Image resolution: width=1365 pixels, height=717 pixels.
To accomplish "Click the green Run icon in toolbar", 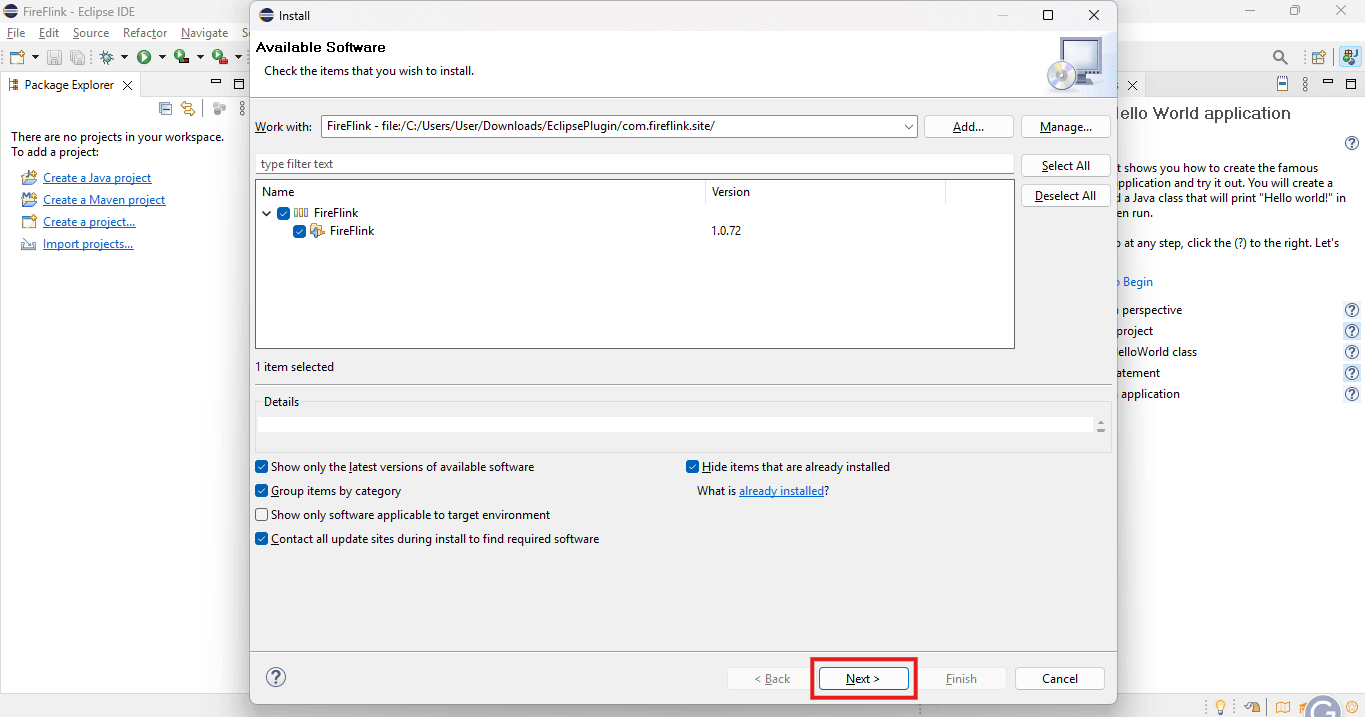I will tap(144, 57).
